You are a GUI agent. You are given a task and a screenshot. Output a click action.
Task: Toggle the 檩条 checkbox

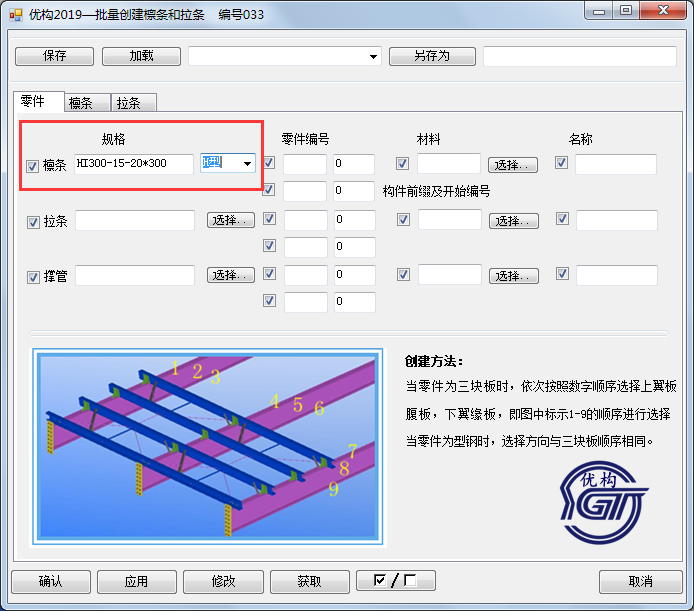click(x=33, y=166)
